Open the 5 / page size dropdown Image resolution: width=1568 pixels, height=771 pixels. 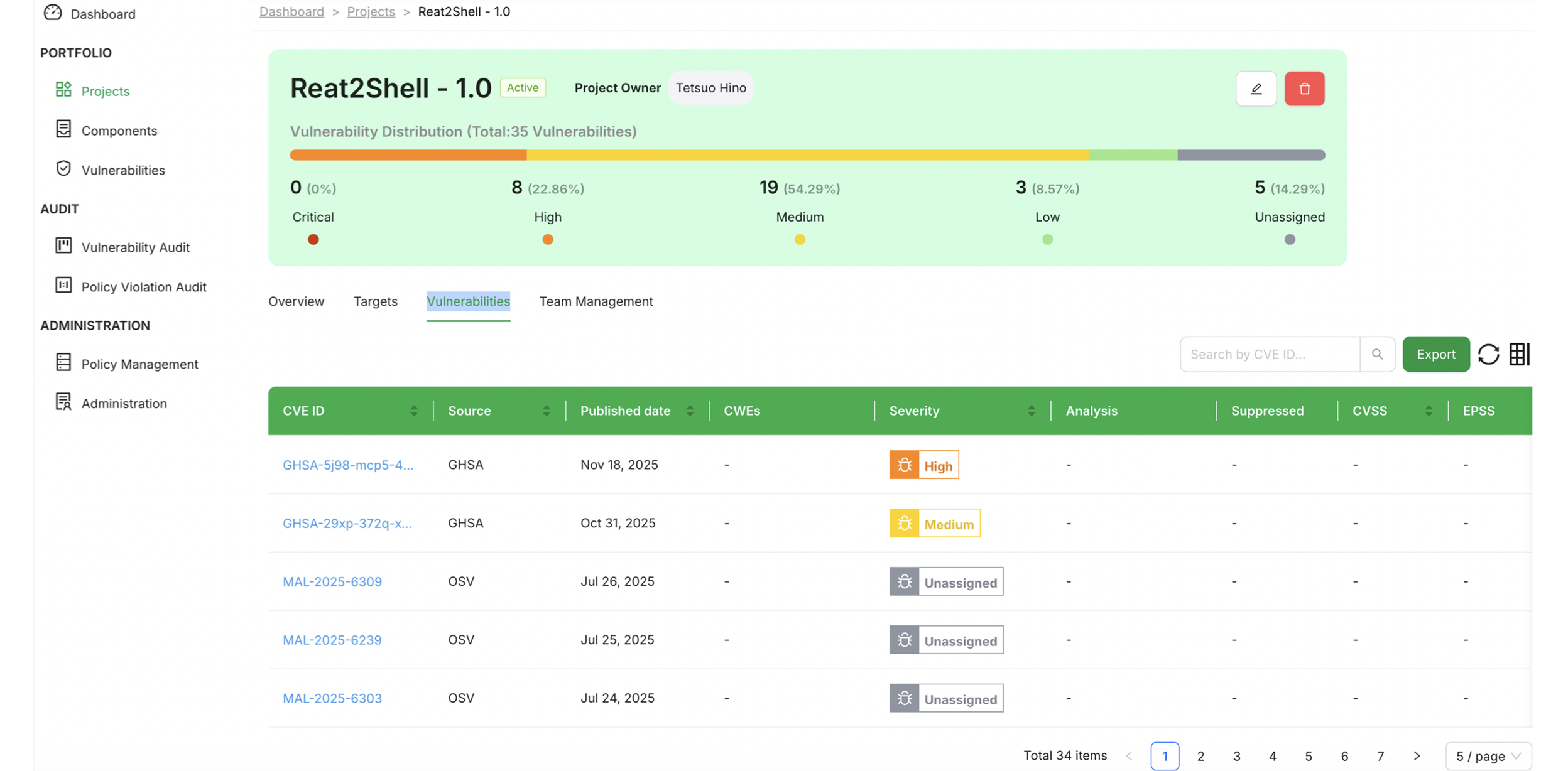(1488, 756)
